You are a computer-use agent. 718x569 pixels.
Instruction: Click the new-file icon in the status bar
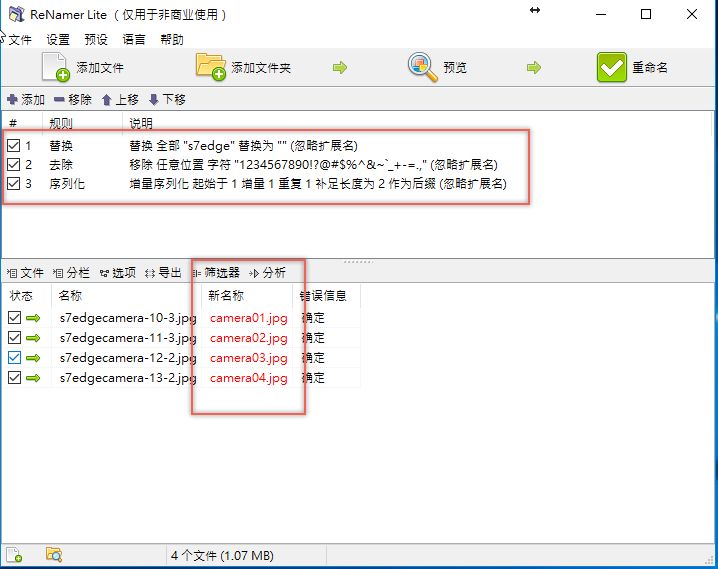point(14,555)
